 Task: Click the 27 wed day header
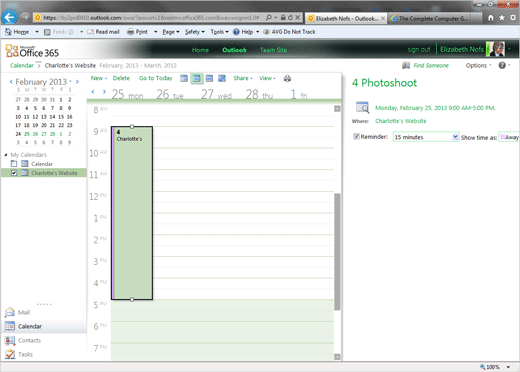pyautogui.click(x=216, y=95)
